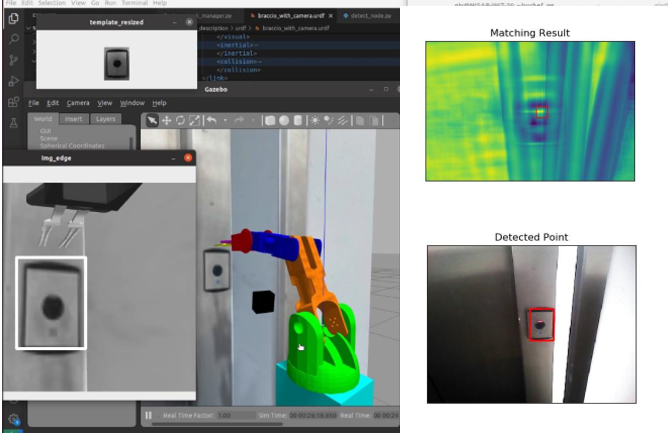Close the template_resized window
The image size is (668, 433).
pyautogui.click(x=189, y=22)
